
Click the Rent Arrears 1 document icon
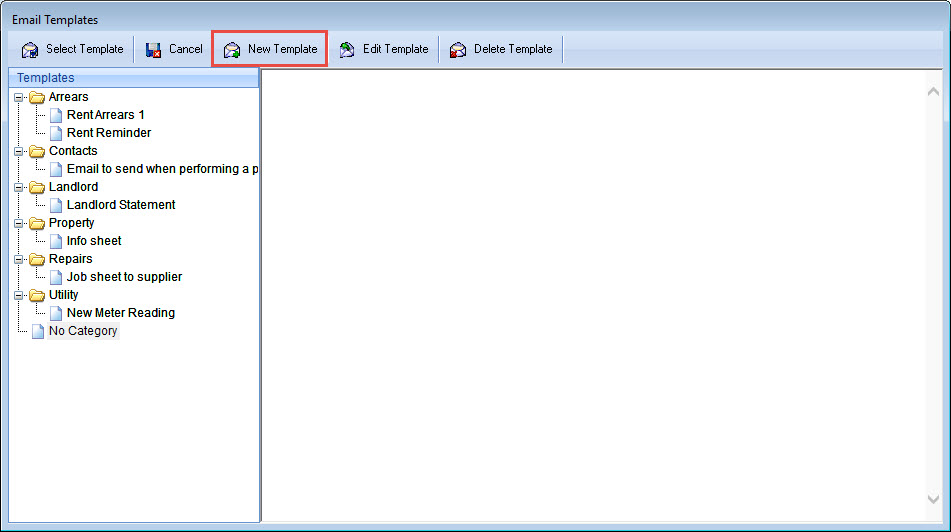coord(56,115)
